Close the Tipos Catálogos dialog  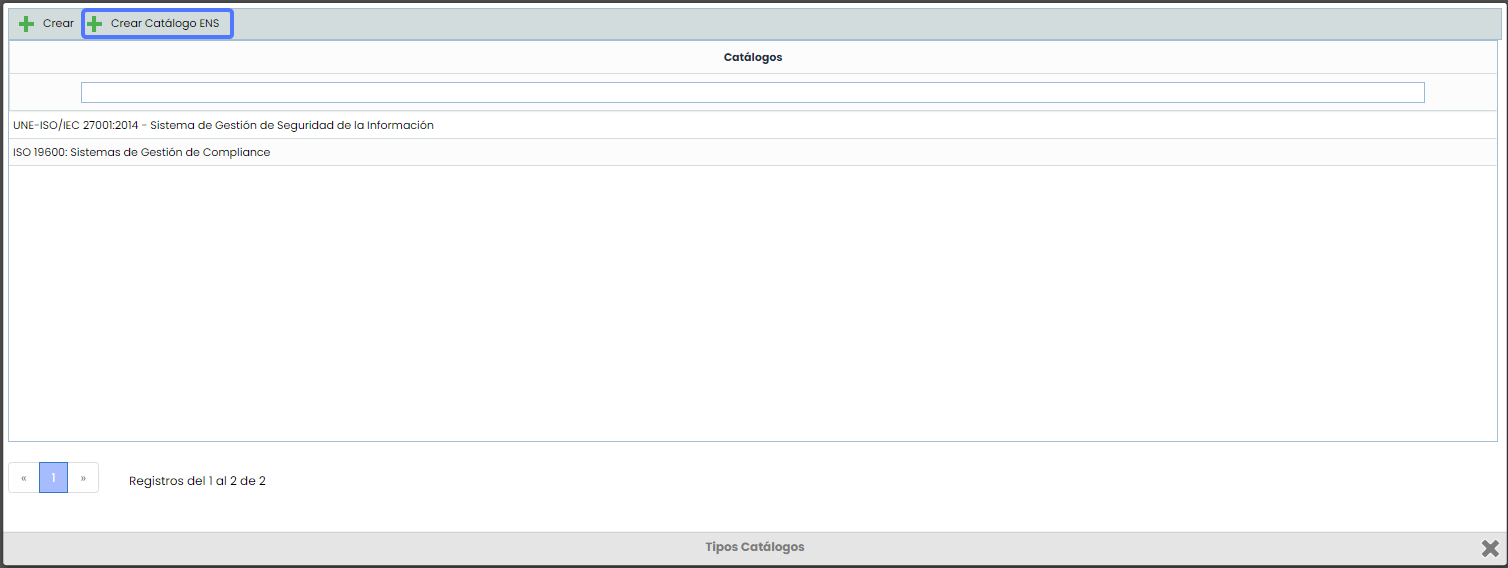point(1490,547)
